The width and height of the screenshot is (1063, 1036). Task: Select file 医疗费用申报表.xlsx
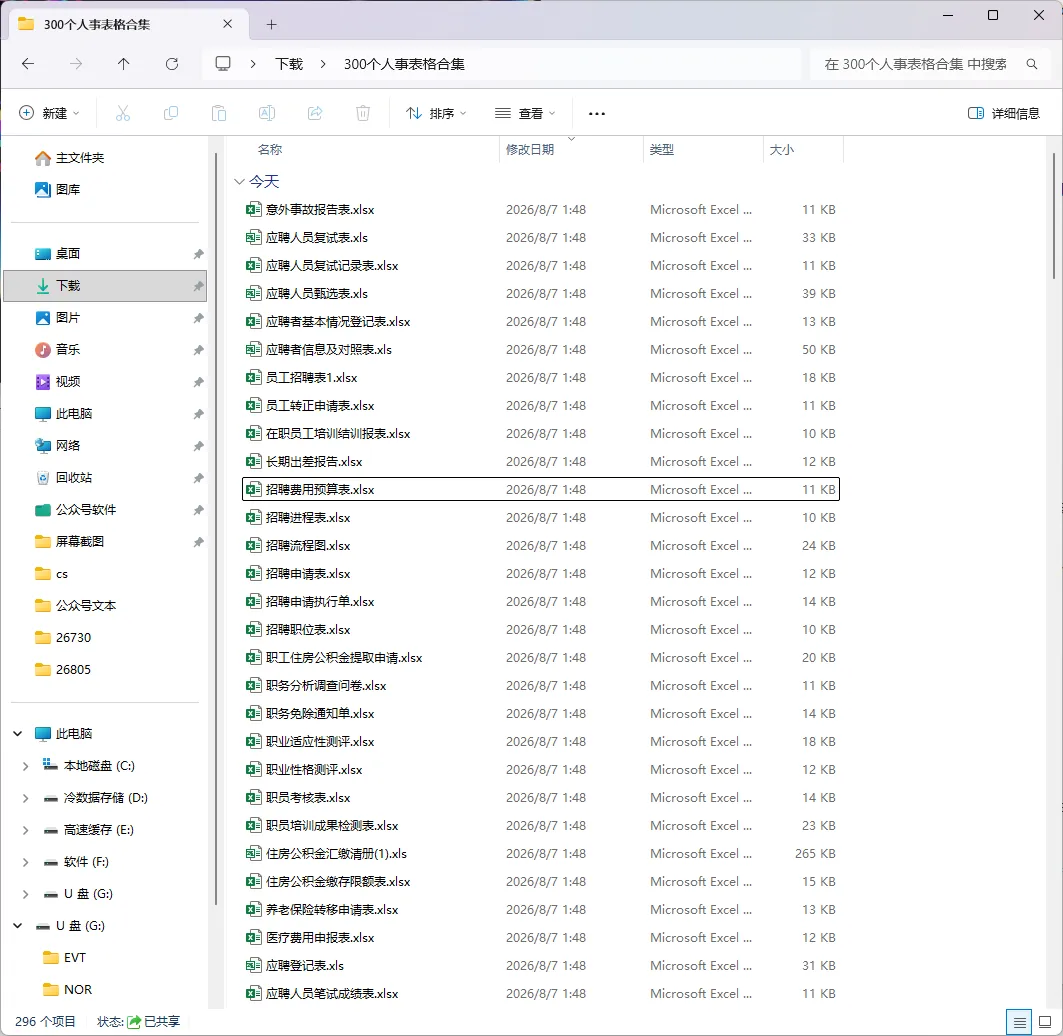[x=540, y=938]
